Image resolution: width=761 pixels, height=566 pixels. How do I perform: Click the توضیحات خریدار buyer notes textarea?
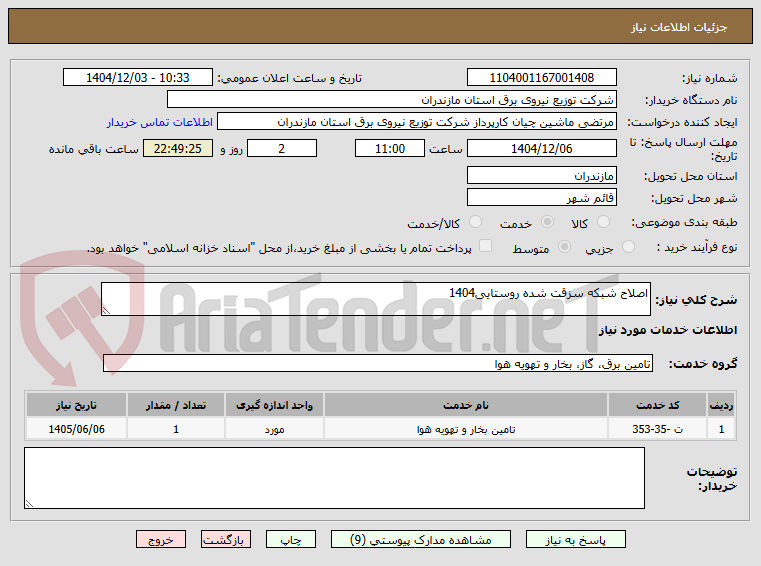coord(334,478)
